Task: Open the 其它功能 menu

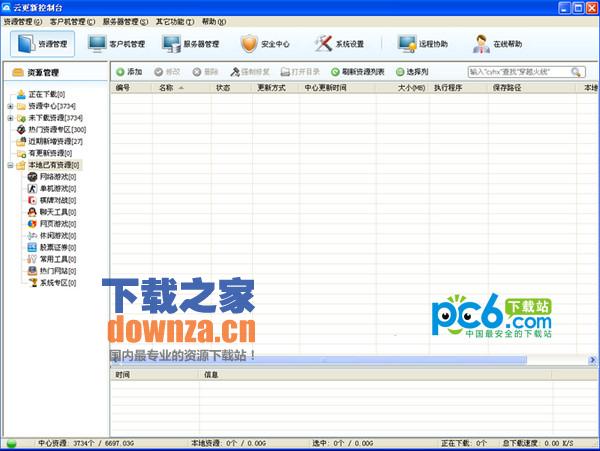Action: coord(175,21)
